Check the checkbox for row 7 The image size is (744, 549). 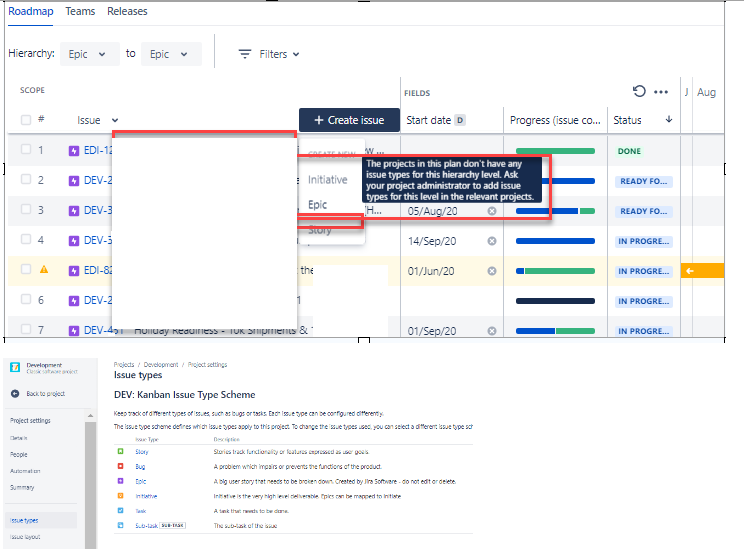(26, 329)
